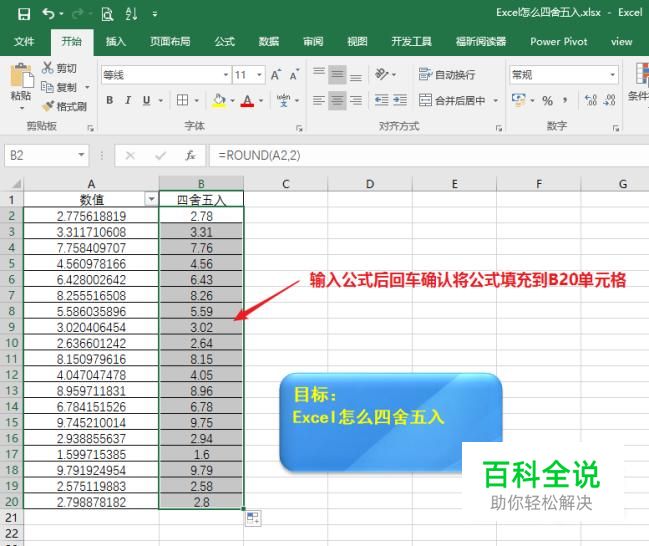The image size is (649, 546).
Task: Click the Save icon in quick access toolbar
Action: pyautogui.click(x=24, y=14)
